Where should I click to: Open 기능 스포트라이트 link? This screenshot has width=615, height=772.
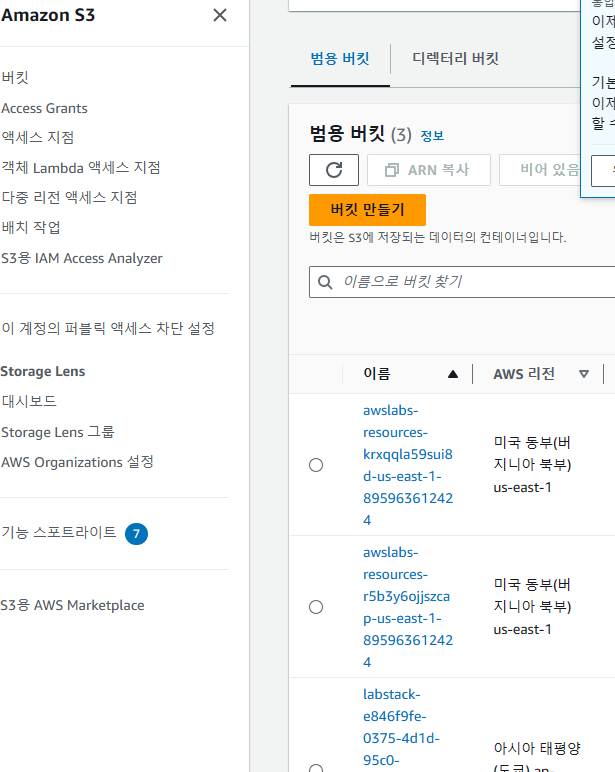click(59, 532)
